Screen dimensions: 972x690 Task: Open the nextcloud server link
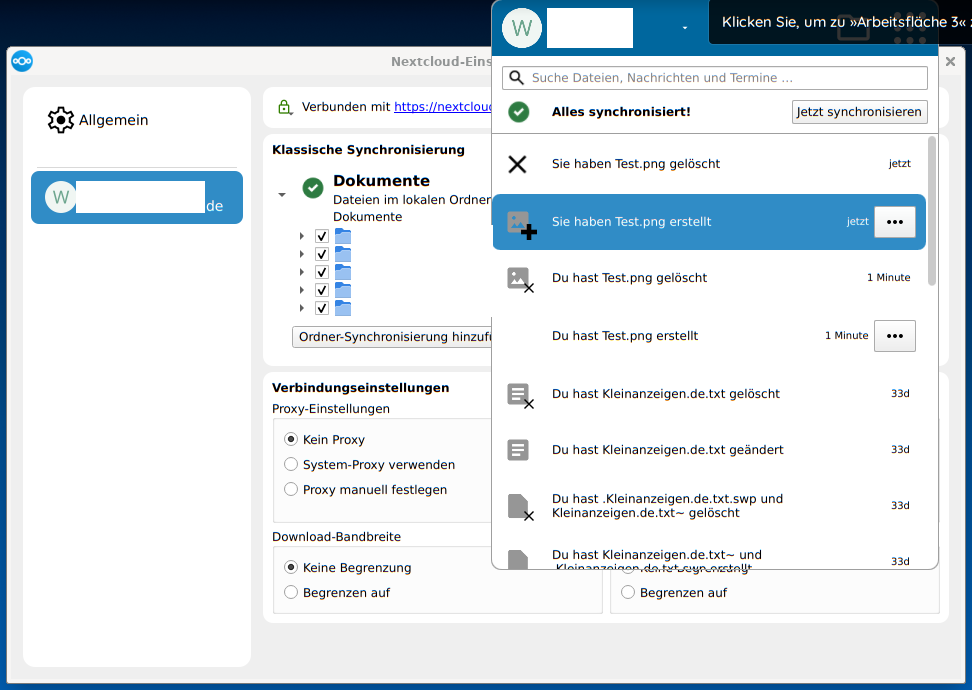[x=443, y=107]
